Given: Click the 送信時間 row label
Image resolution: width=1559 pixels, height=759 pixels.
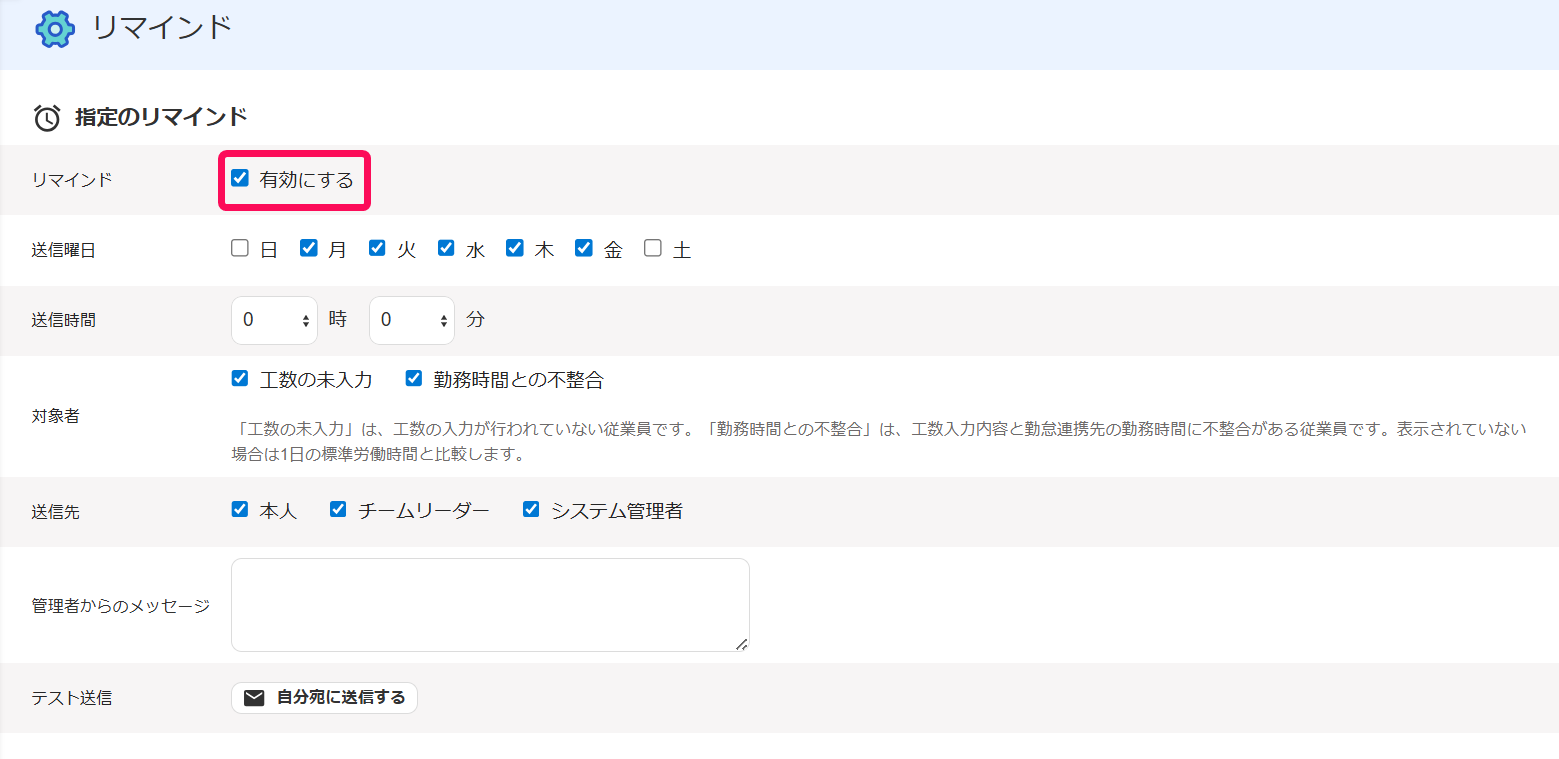Looking at the screenshot, I should pyautogui.click(x=64, y=321).
